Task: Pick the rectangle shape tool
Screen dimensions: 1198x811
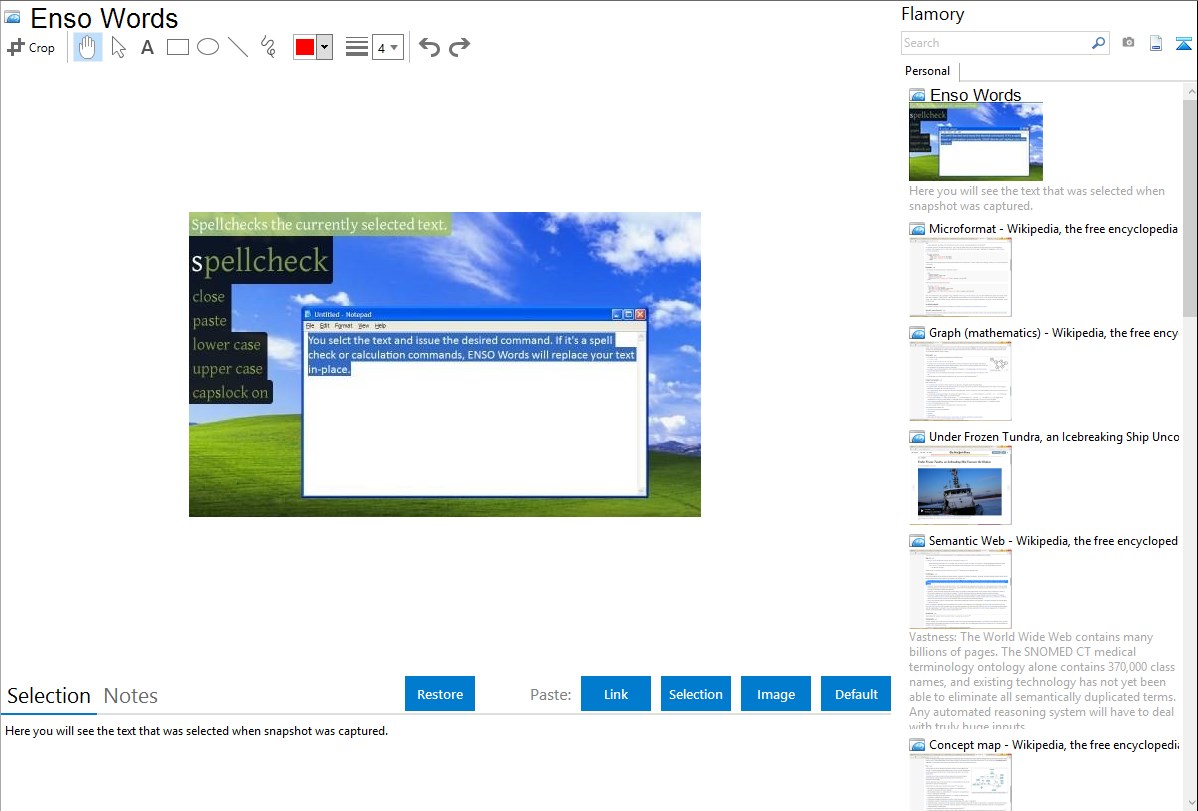Action: tap(177, 47)
